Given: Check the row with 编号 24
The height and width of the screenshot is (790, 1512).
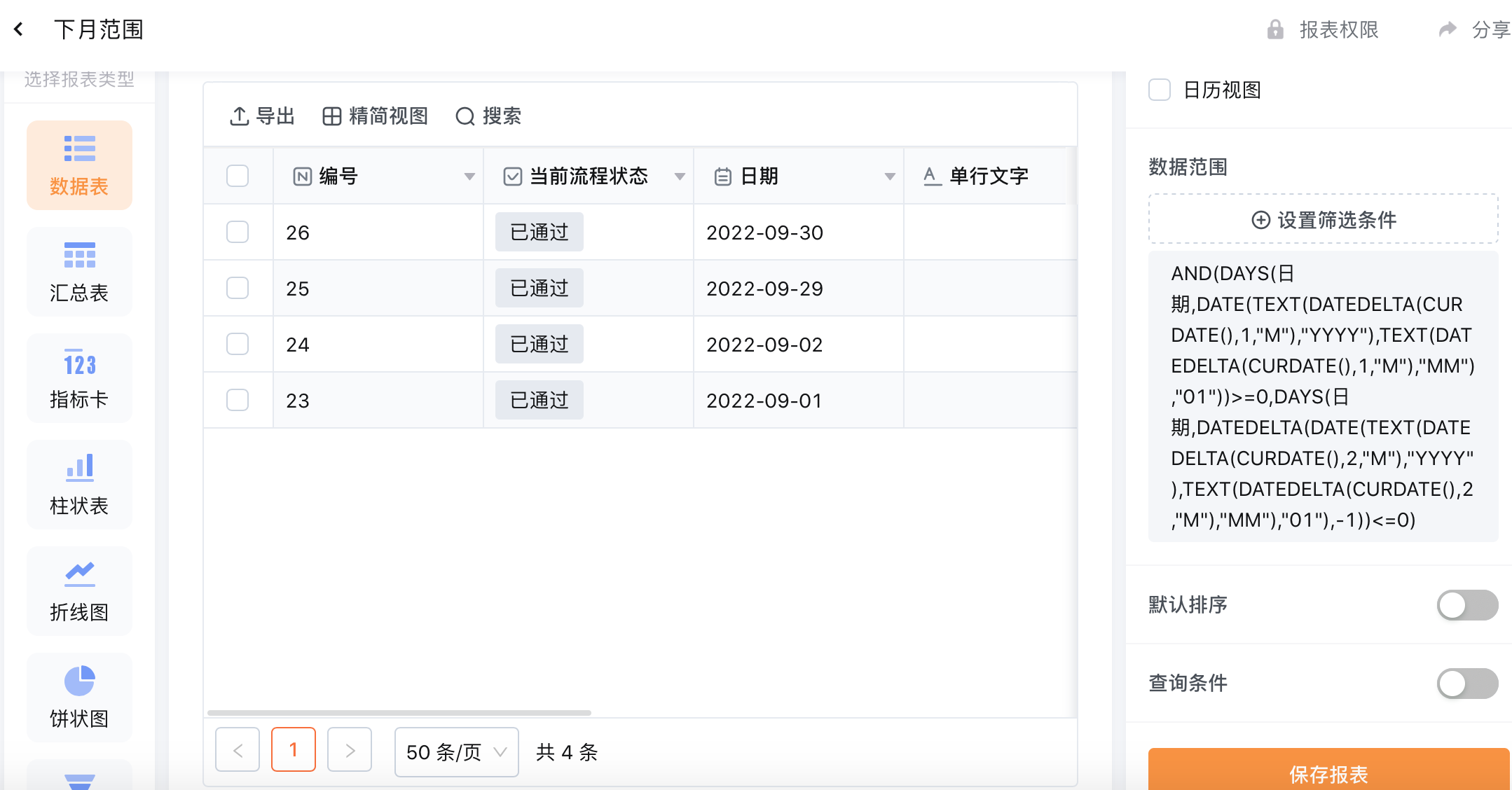Looking at the screenshot, I should tap(238, 344).
